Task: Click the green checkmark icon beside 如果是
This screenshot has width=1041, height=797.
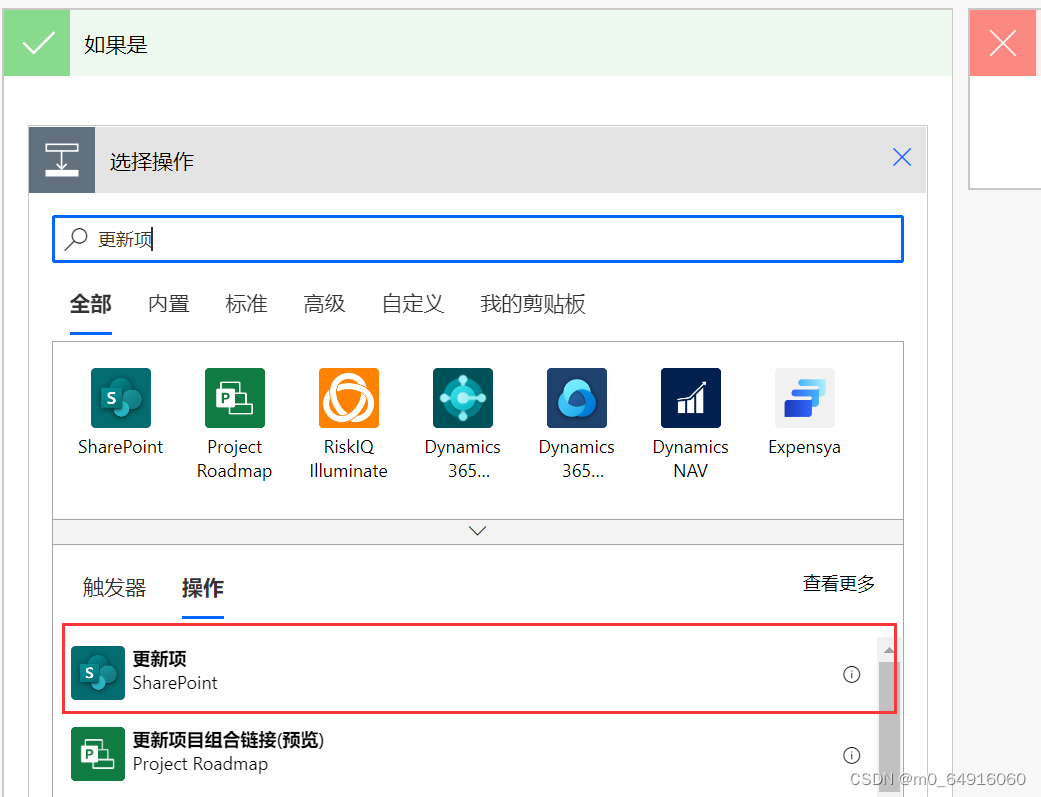Action: pos(37,43)
